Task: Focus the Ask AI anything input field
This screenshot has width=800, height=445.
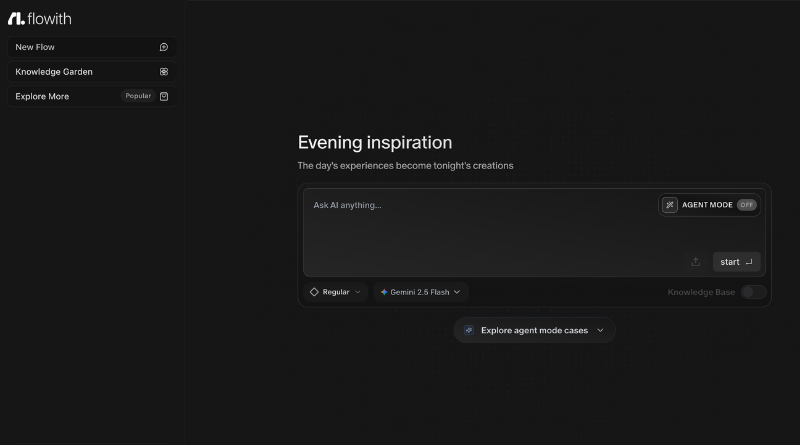Action: tap(470, 225)
